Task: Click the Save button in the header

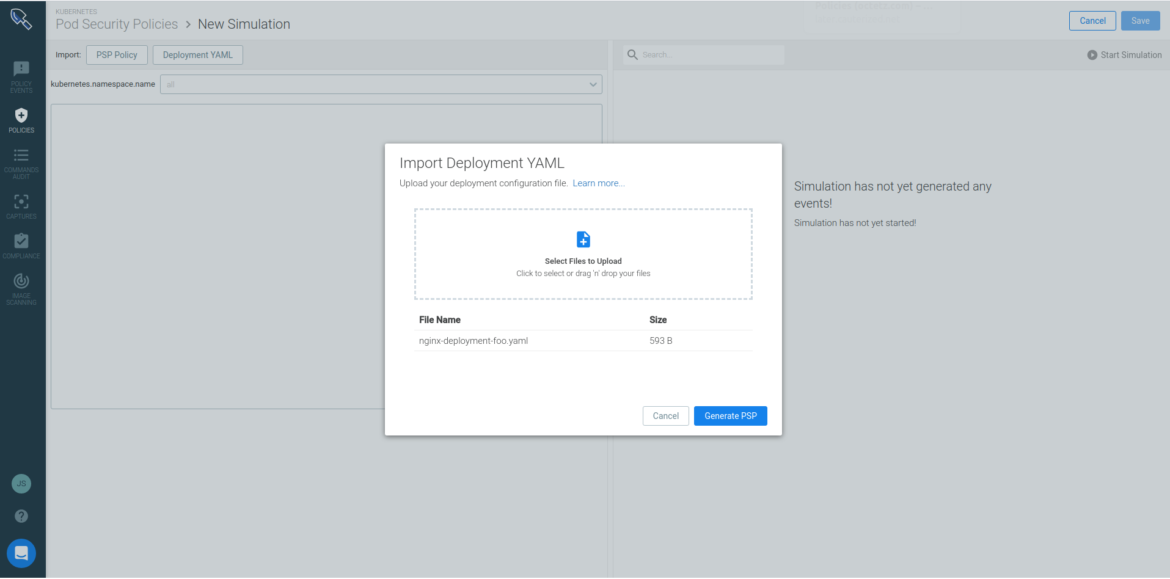Action: [1140, 21]
